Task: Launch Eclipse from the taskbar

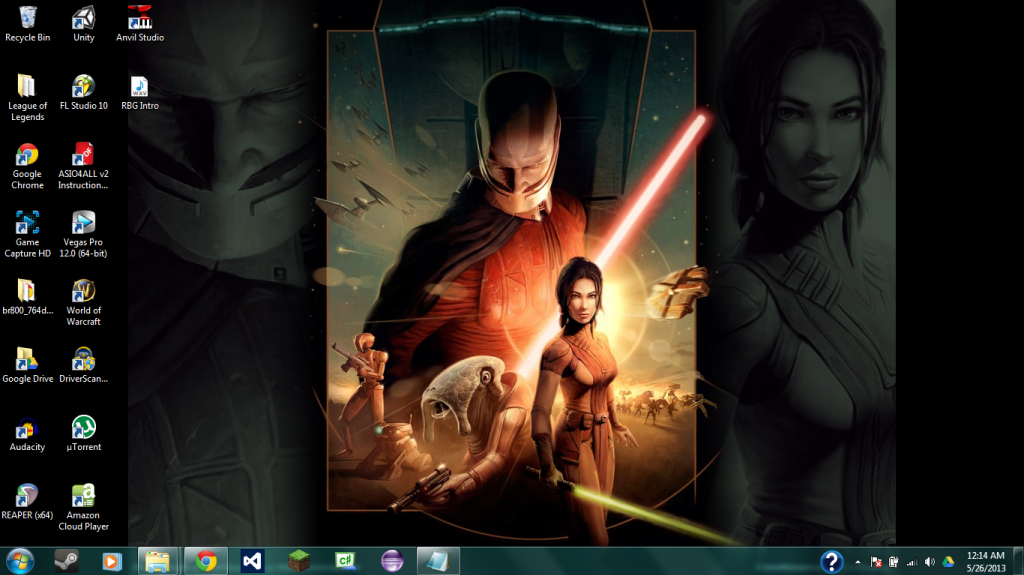Action: 392,561
